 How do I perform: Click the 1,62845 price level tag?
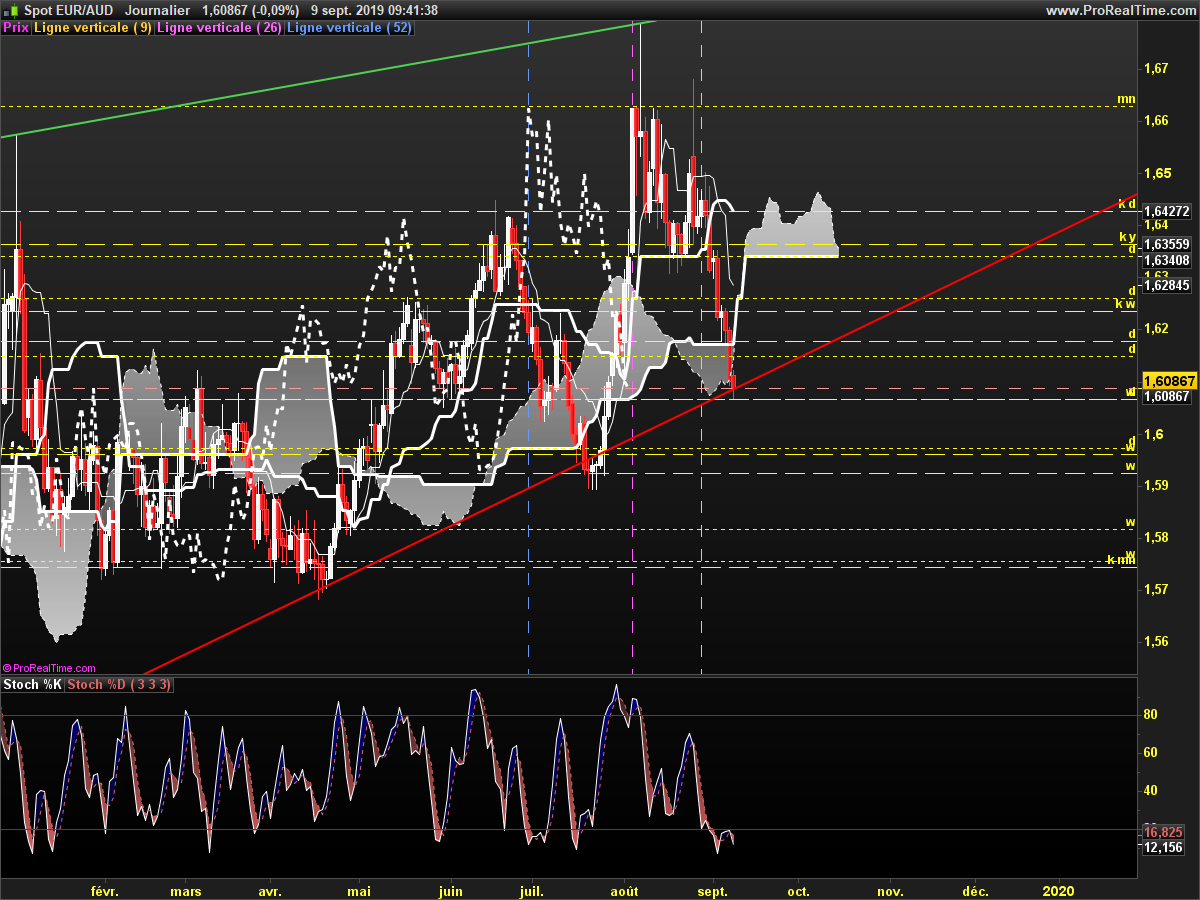[x=1169, y=285]
